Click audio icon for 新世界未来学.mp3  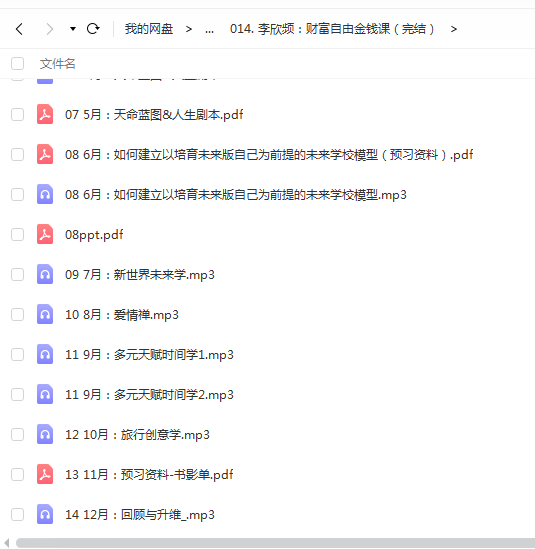(45, 274)
